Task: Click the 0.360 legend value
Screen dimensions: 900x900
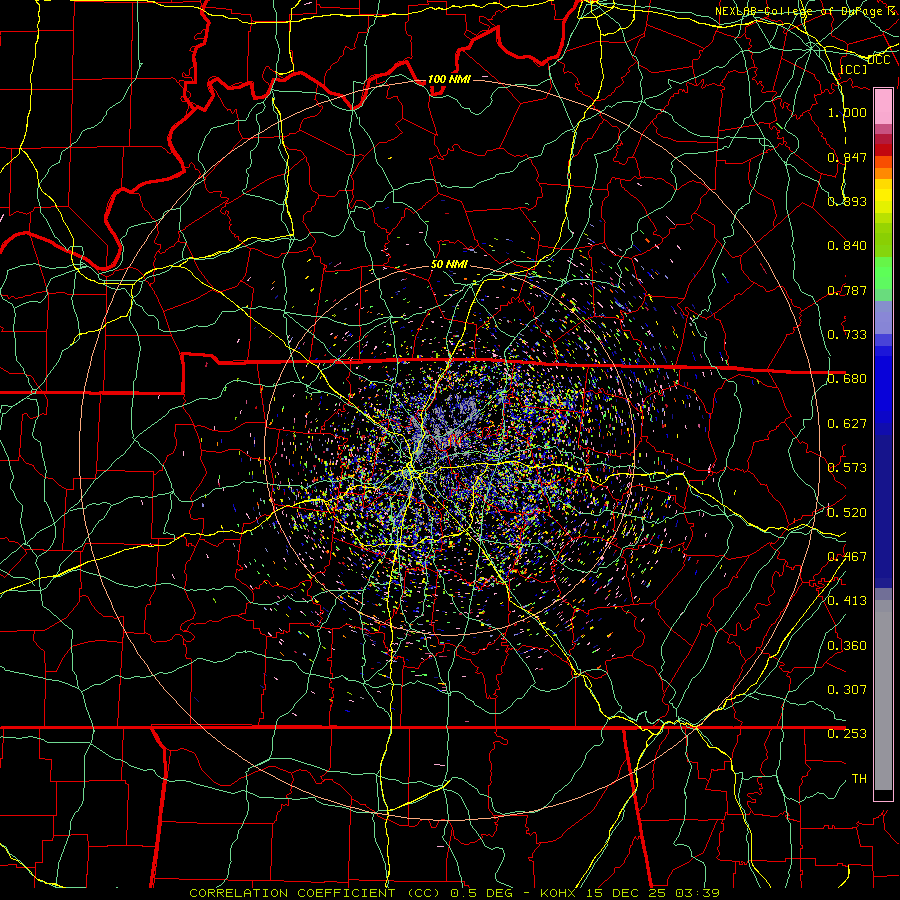Action: 847,646
